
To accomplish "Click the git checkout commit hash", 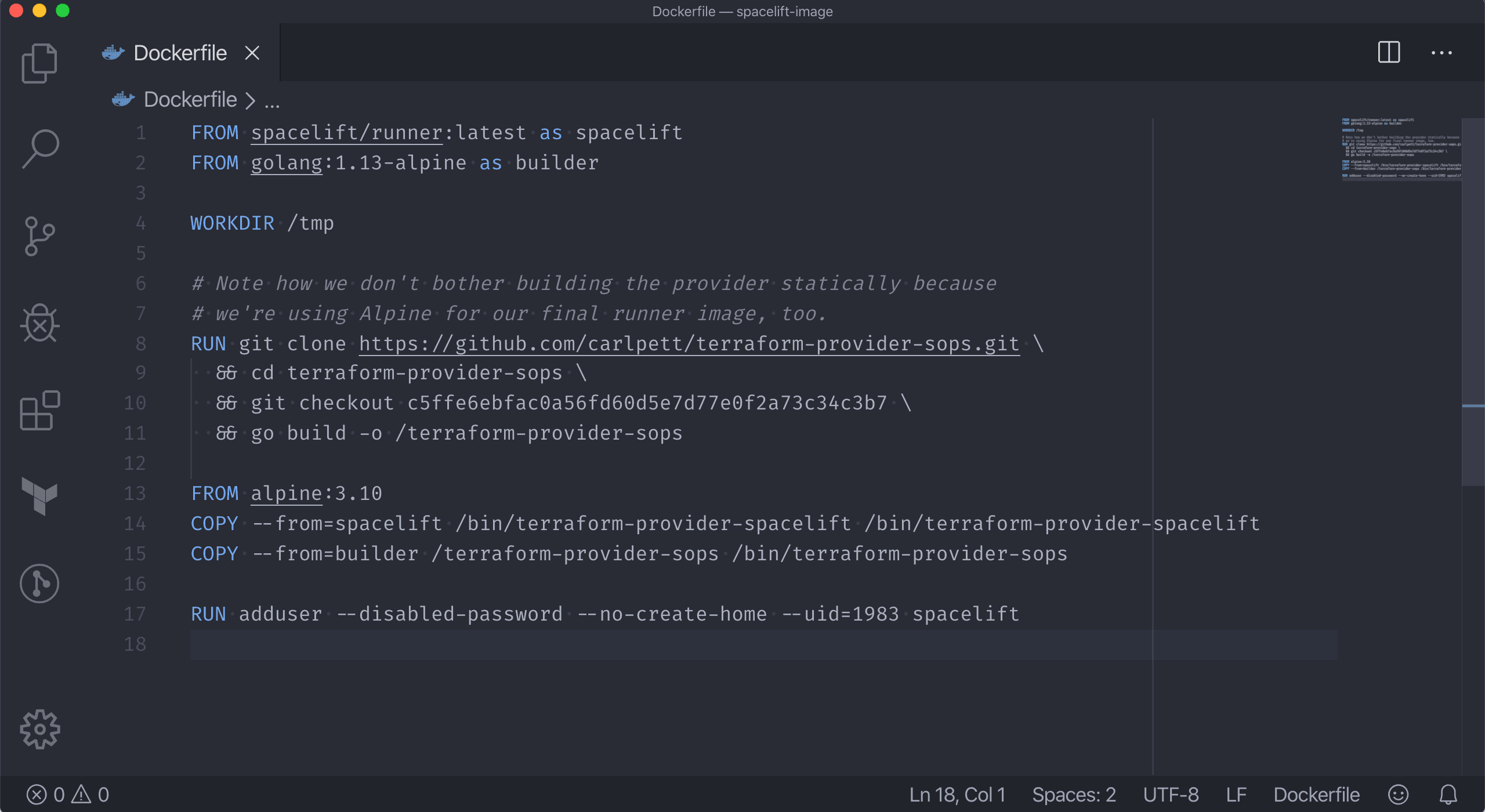I will (x=647, y=403).
